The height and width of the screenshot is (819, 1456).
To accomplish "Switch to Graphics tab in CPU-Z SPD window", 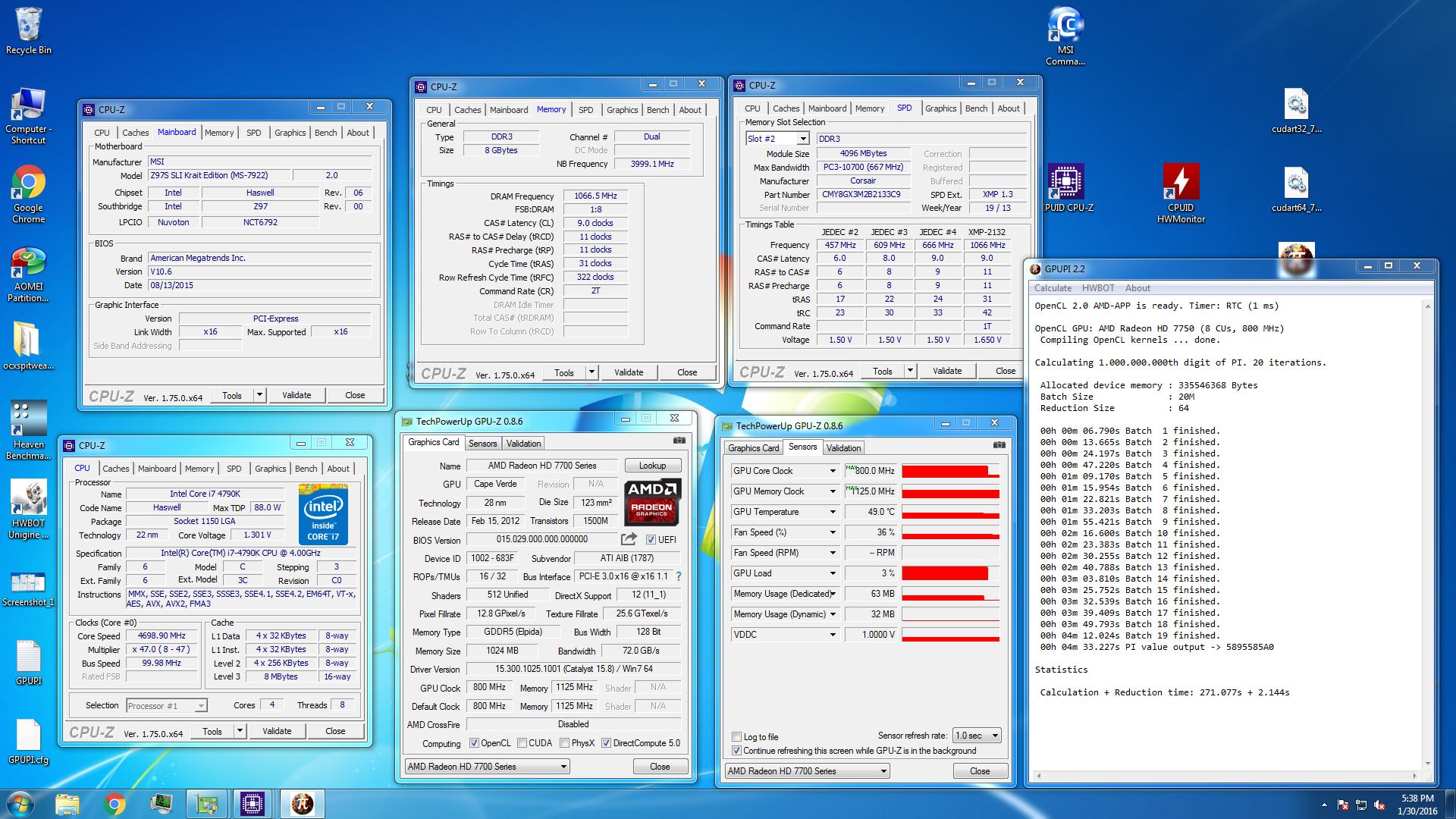I will coord(940,108).
